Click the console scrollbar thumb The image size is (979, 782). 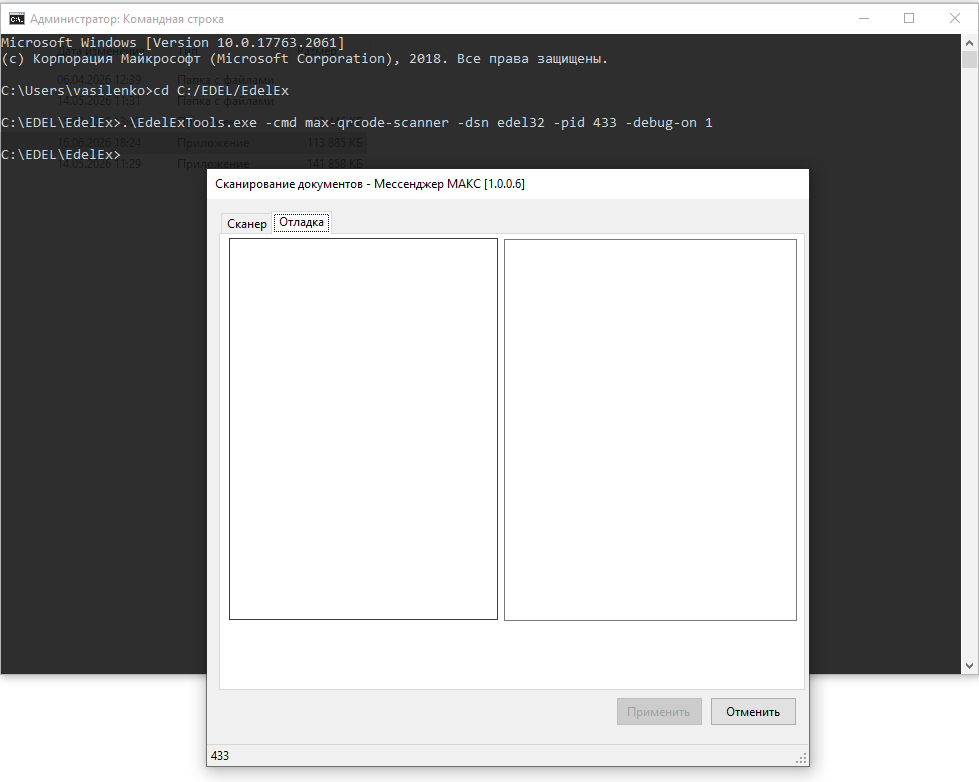pyautogui.click(x=969, y=59)
